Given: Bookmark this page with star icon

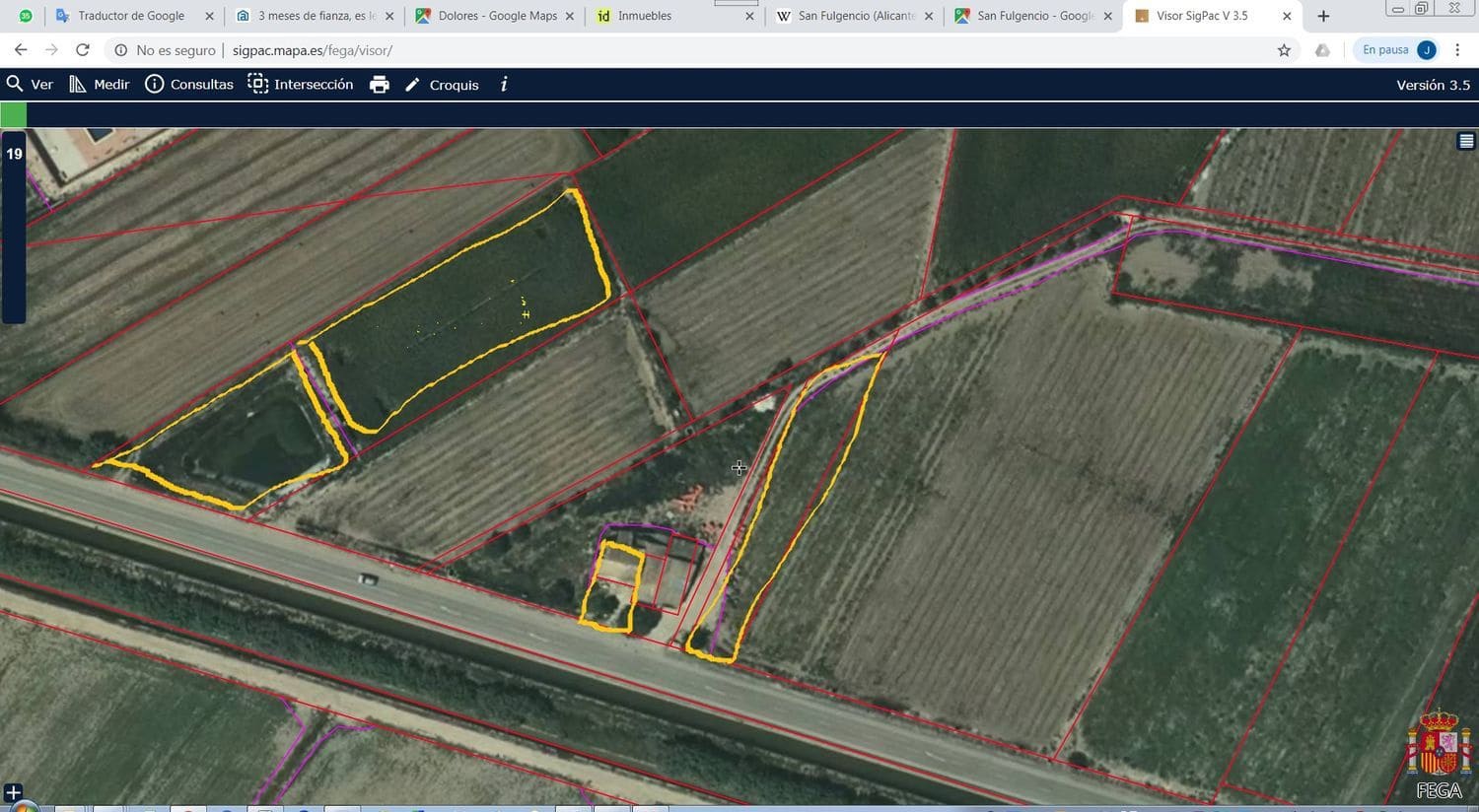Looking at the screenshot, I should click(1284, 50).
